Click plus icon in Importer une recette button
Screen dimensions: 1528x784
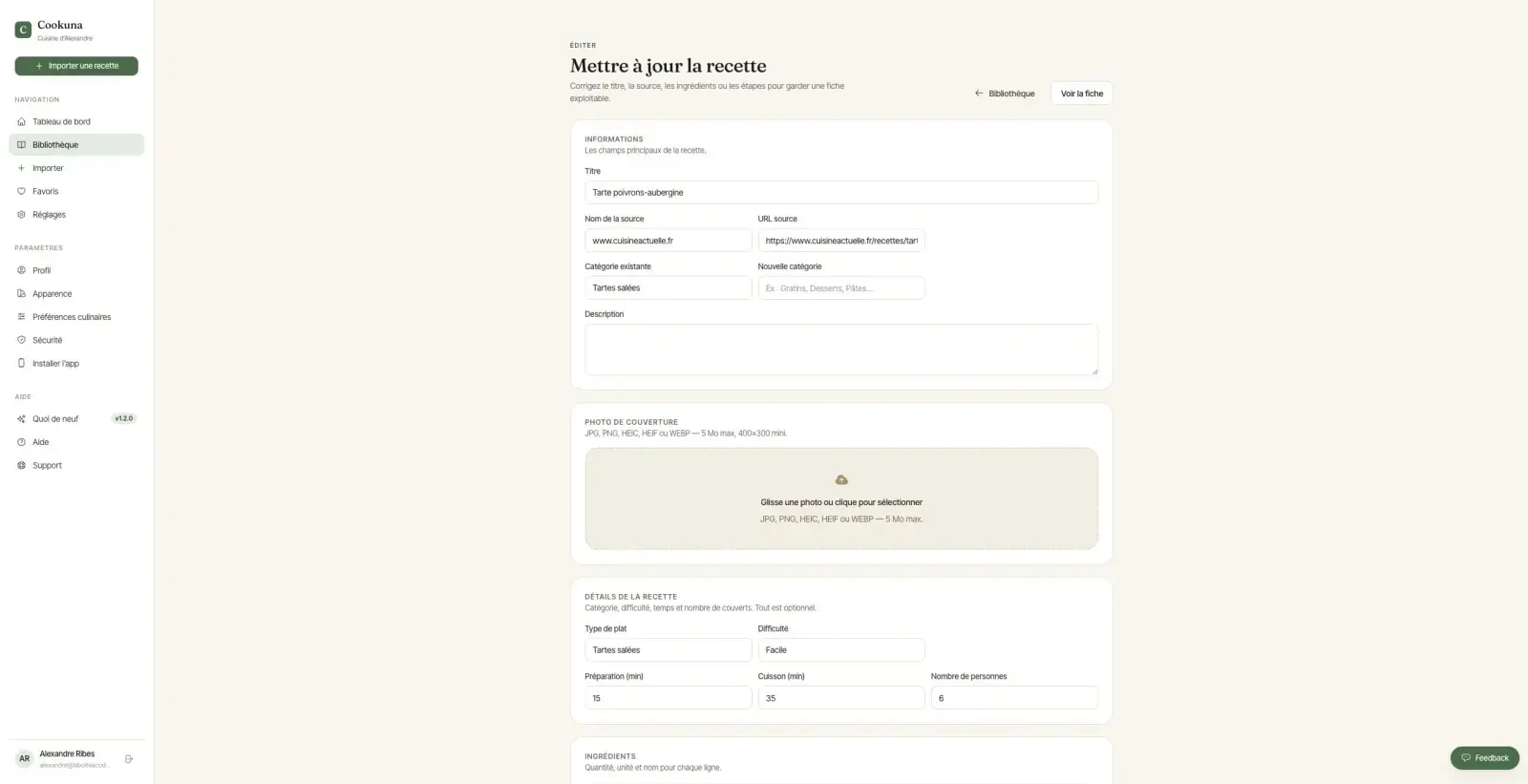(39, 66)
